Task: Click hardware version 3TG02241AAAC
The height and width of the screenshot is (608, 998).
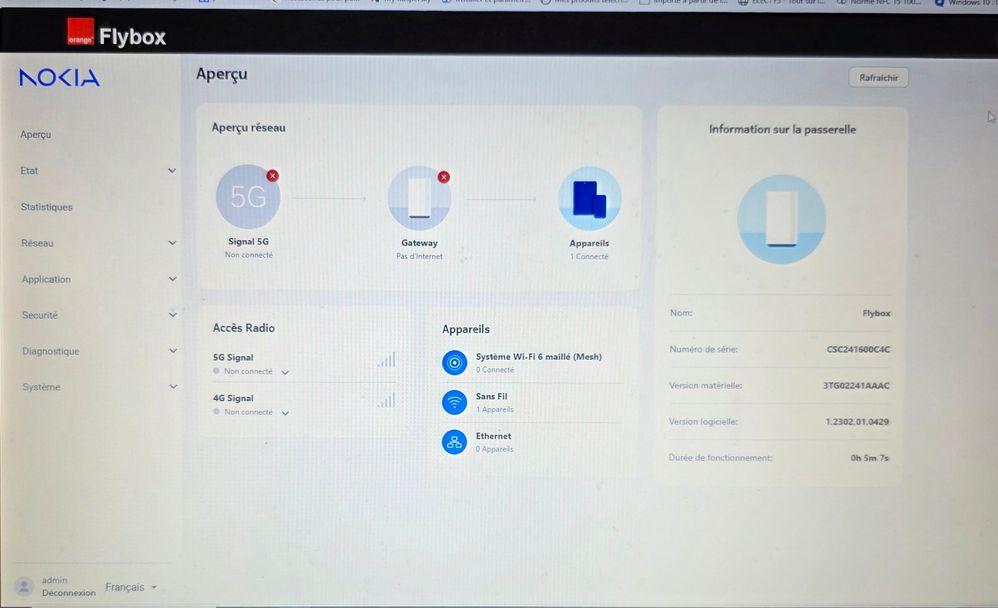Action: 856,385
